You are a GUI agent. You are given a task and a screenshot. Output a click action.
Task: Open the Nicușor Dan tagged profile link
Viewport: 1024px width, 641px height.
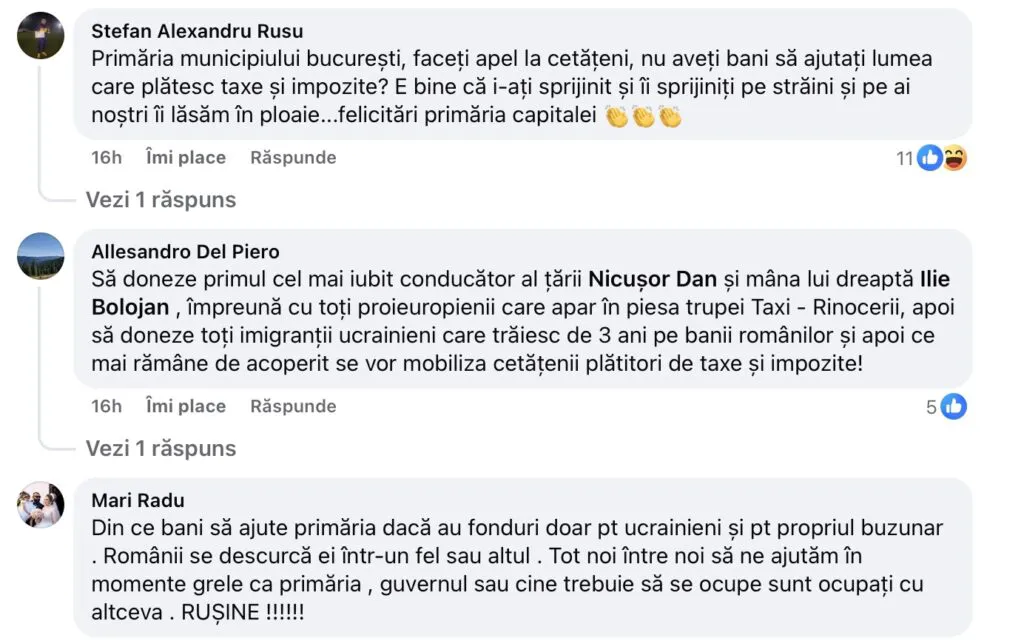click(652, 277)
